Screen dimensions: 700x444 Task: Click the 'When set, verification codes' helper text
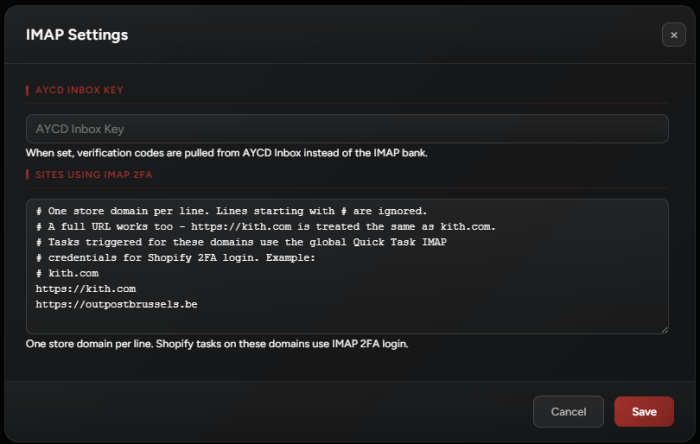226,153
